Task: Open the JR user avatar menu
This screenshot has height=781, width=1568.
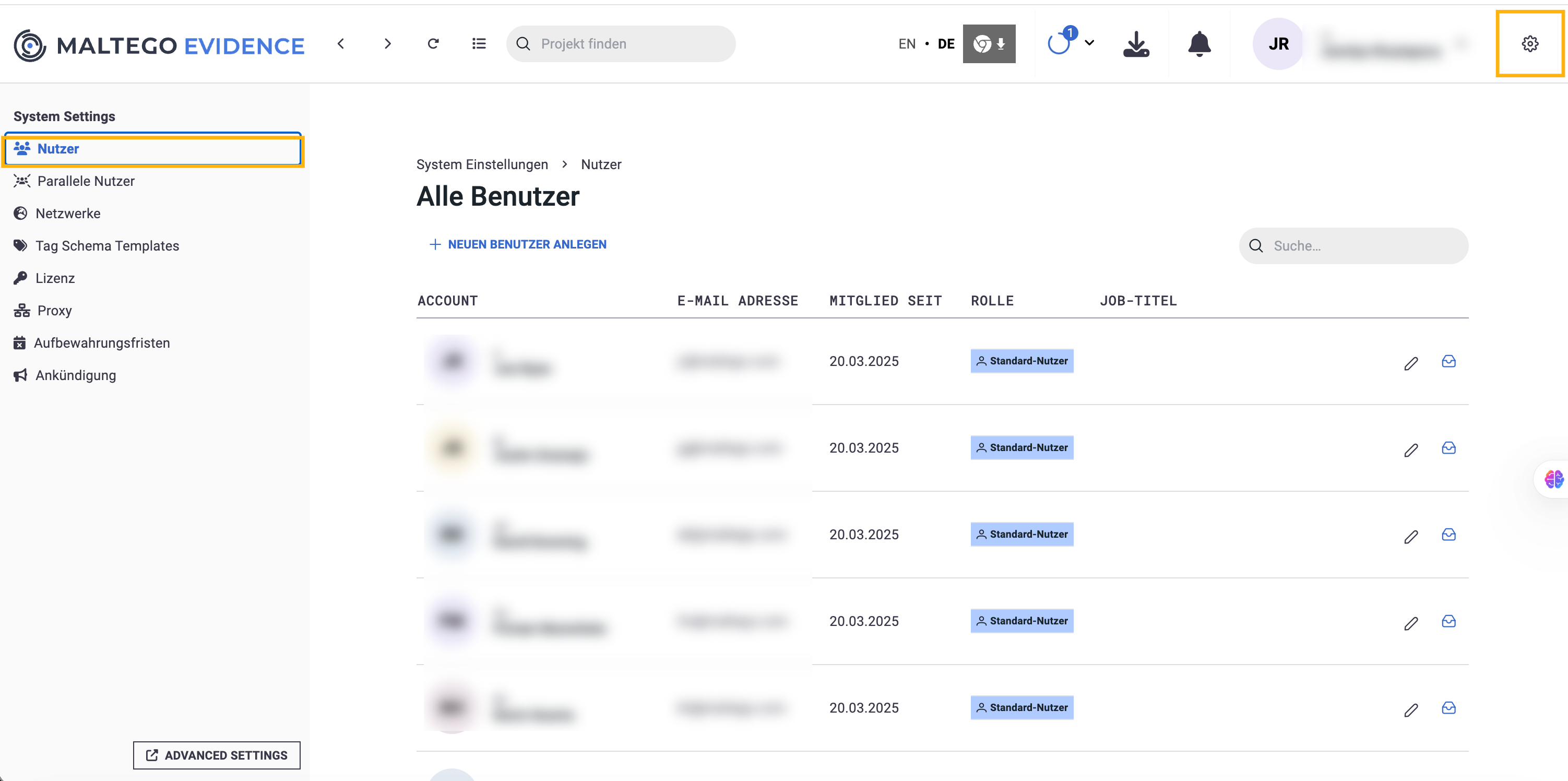Action: tap(1278, 44)
